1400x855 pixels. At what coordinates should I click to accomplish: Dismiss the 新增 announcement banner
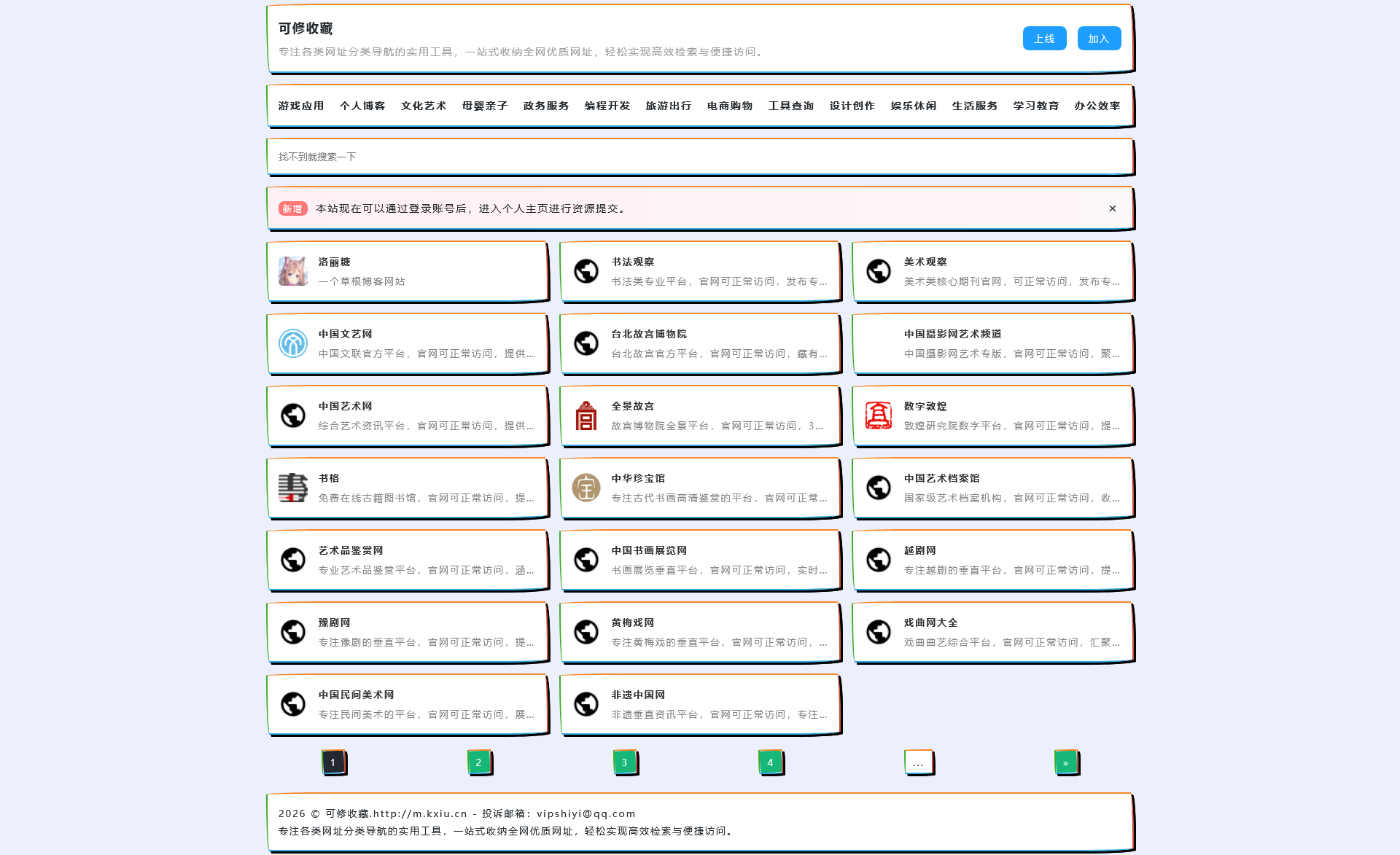click(x=1112, y=208)
